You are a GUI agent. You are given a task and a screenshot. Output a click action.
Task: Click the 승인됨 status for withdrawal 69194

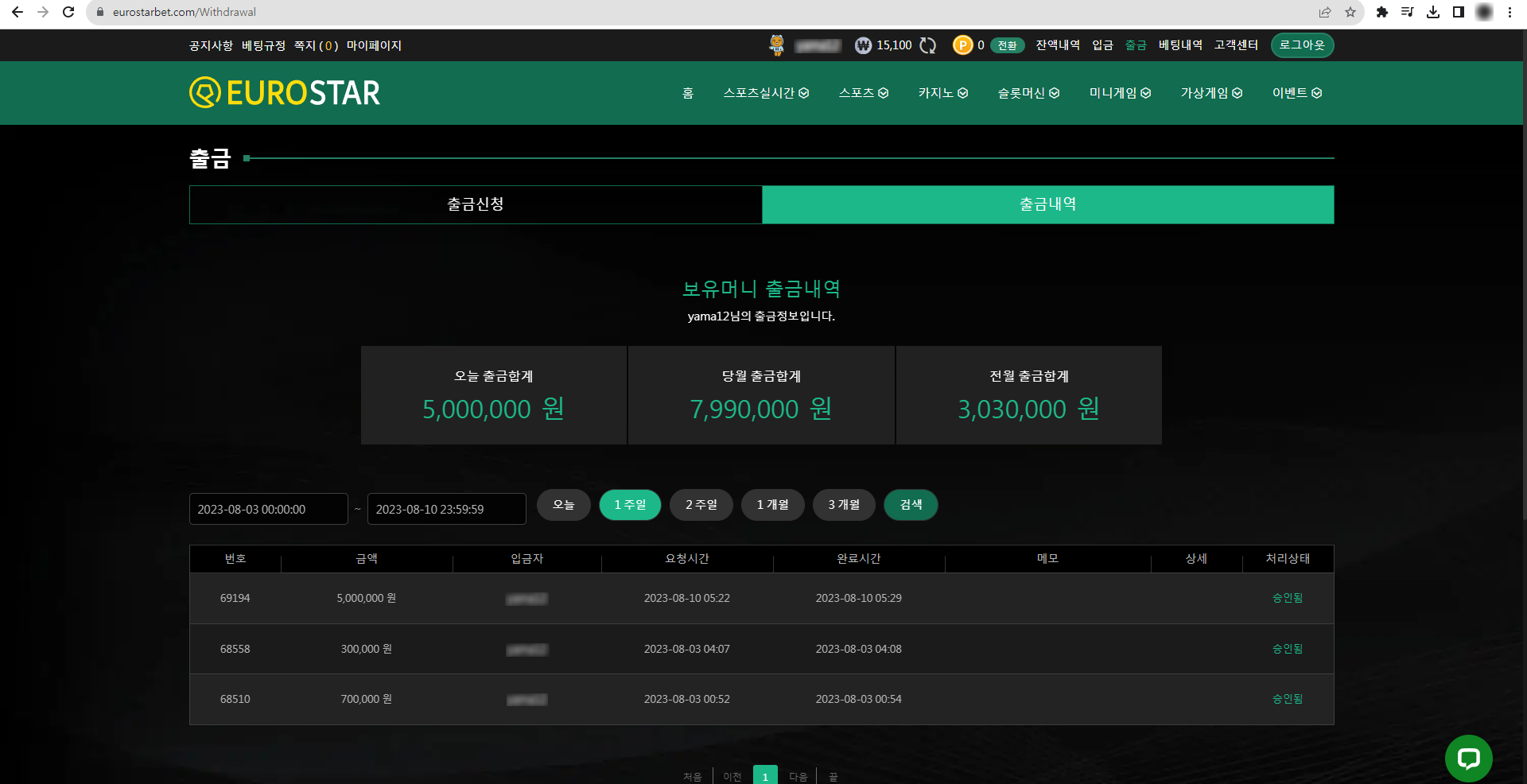[x=1288, y=598]
